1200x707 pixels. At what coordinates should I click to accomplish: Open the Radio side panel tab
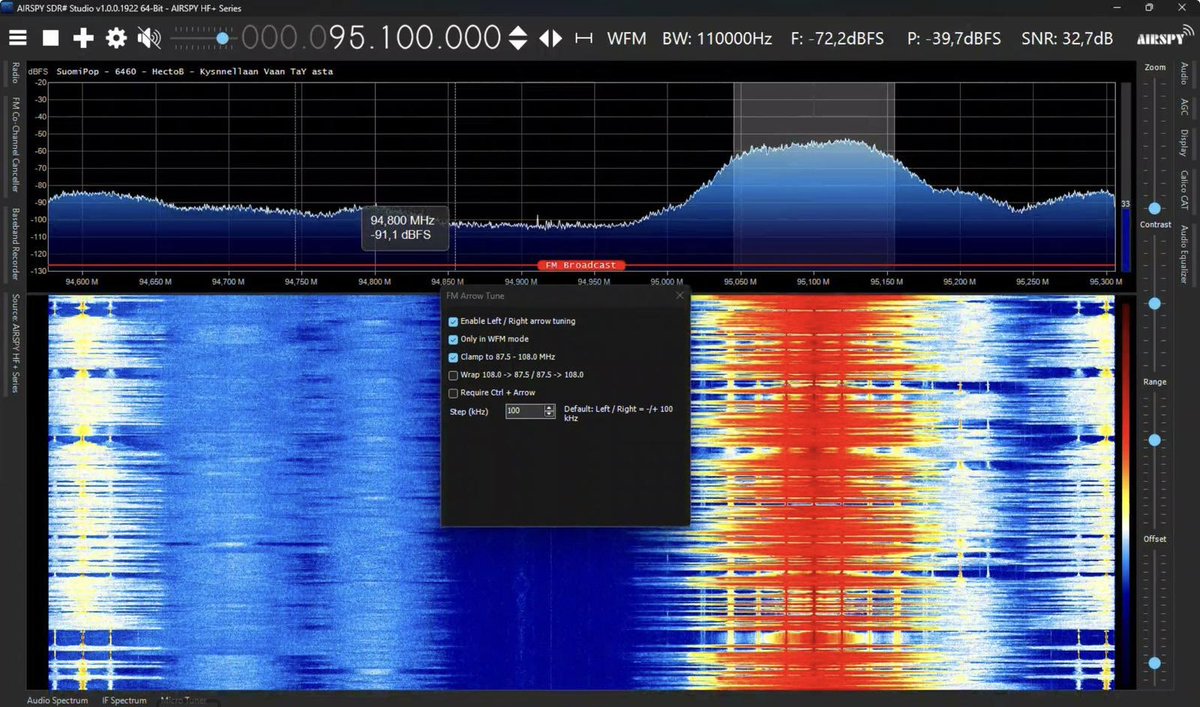click(16, 74)
